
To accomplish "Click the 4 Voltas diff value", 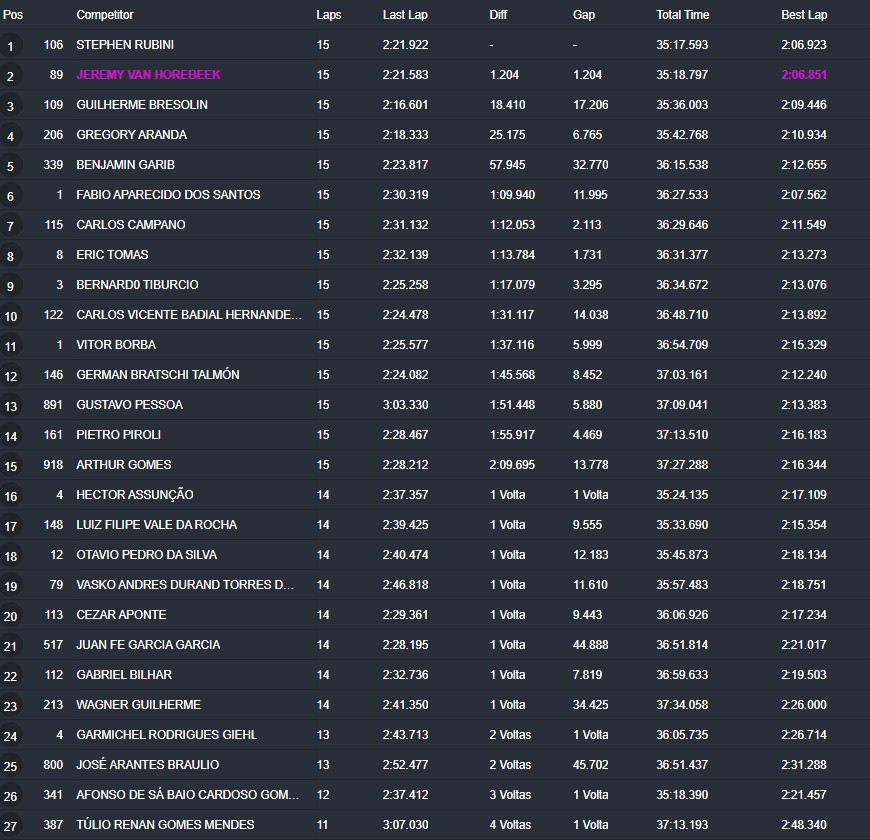I will click(510, 824).
